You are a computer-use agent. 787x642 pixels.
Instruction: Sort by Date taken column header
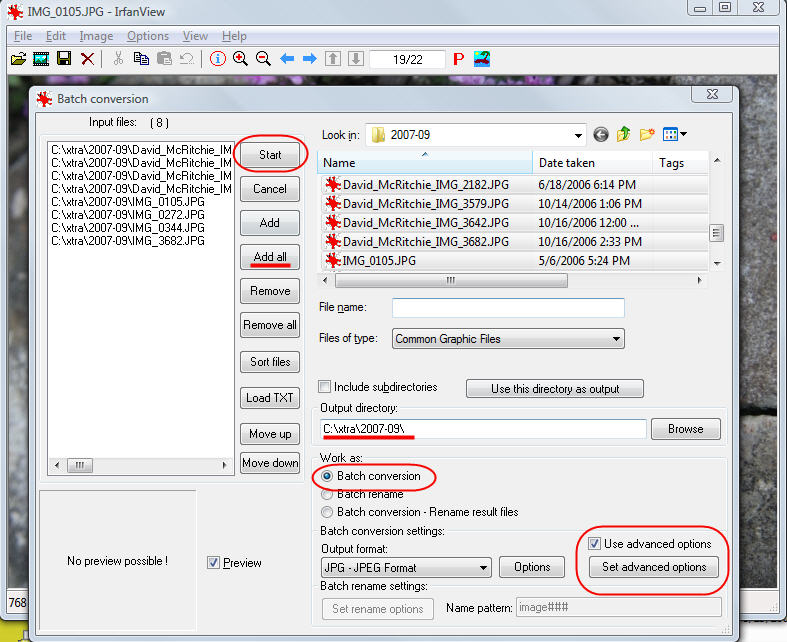click(592, 163)
